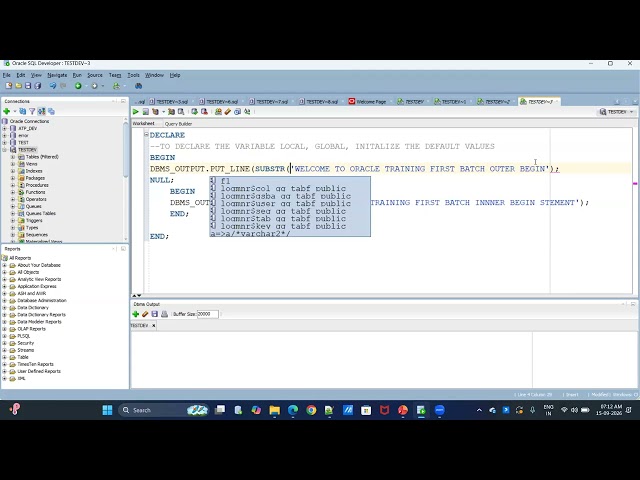
Task: Collapse the TESTDEV connection node
Action: coord(4,150)
